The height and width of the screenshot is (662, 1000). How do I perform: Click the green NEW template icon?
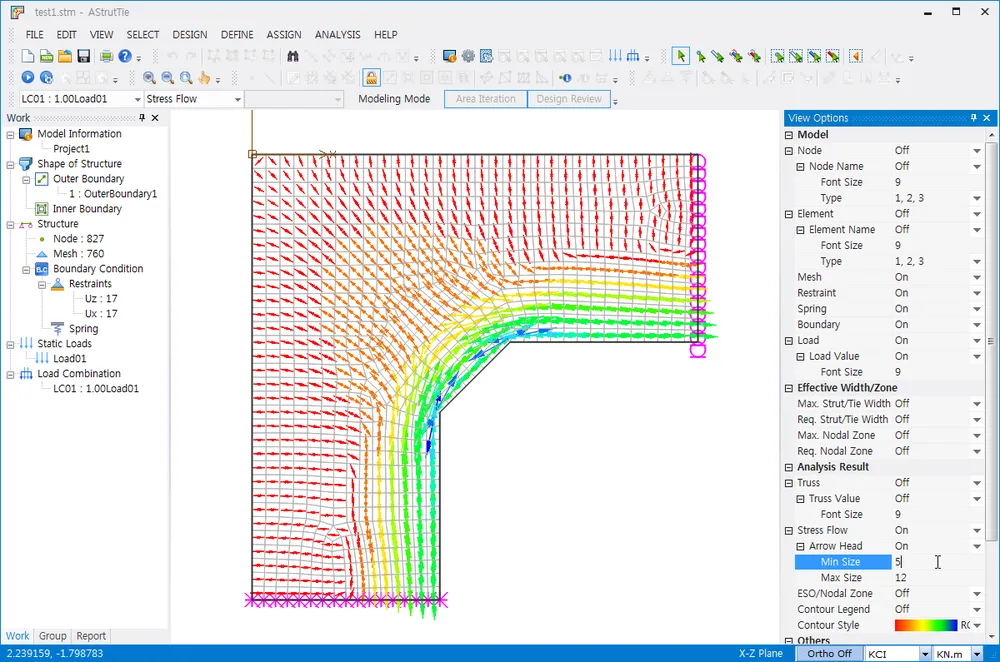(x=46, y=56)
